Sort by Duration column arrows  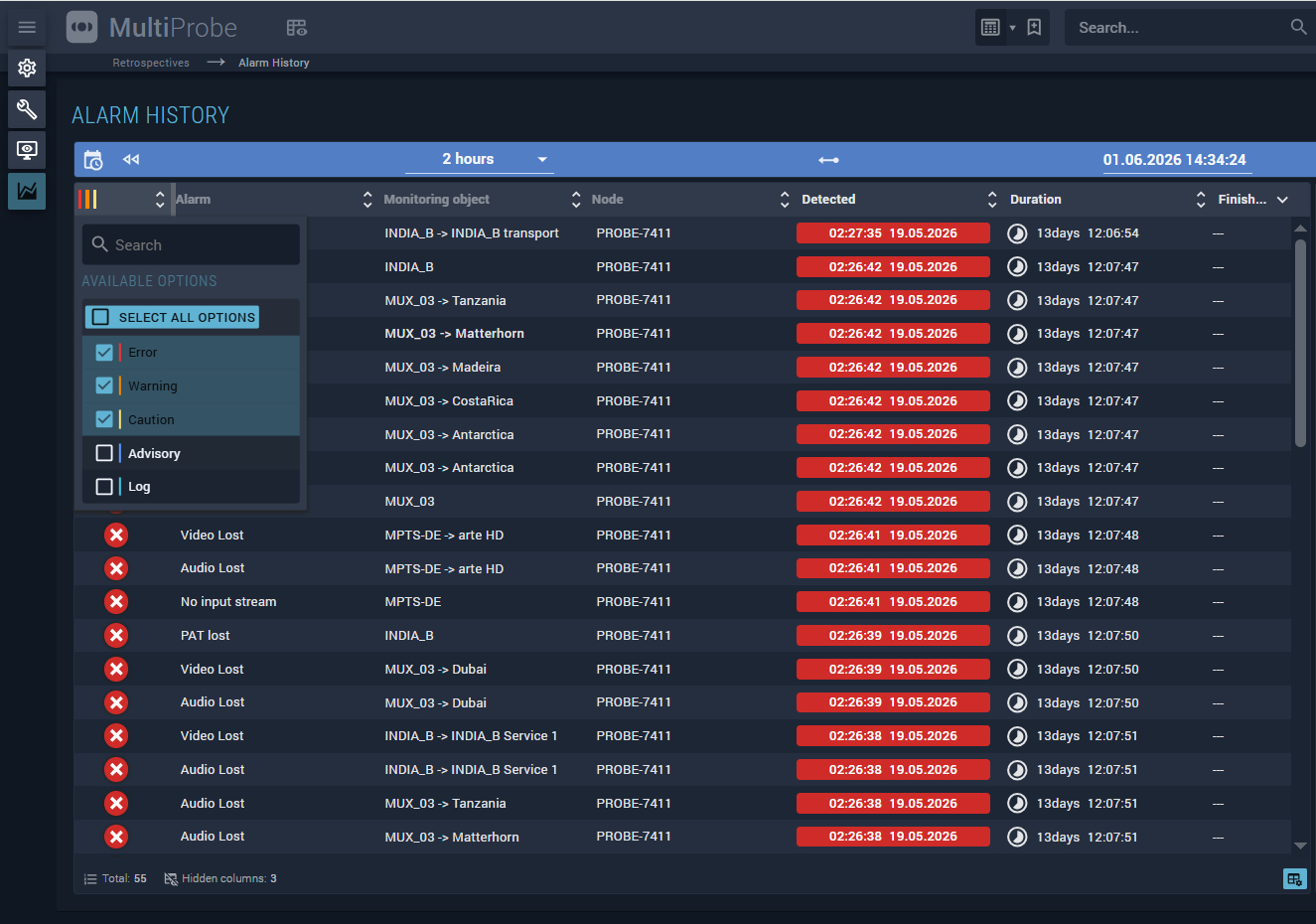coord(1201,200)
